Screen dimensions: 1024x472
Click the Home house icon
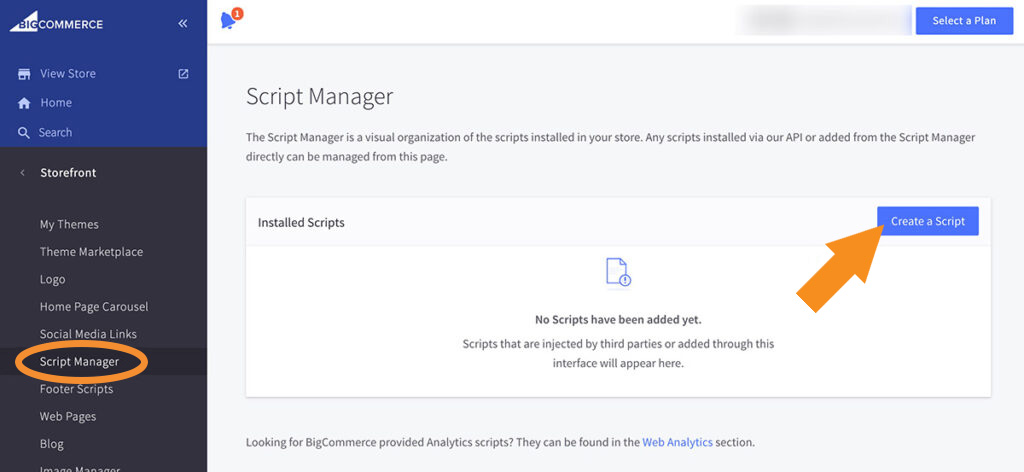click(x=24, y=103)
